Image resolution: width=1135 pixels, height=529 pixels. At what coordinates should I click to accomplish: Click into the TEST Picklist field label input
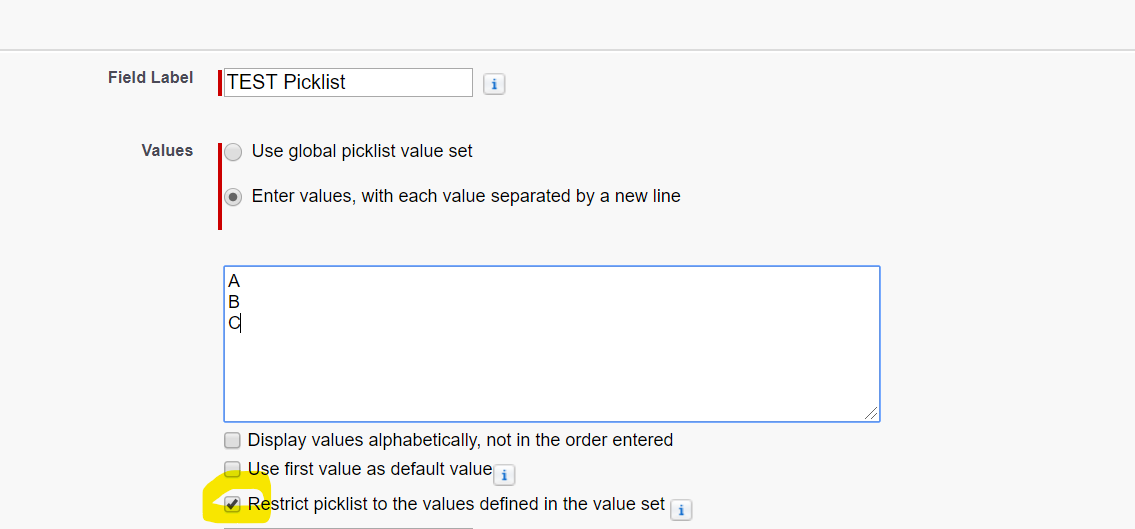point(347,82)
